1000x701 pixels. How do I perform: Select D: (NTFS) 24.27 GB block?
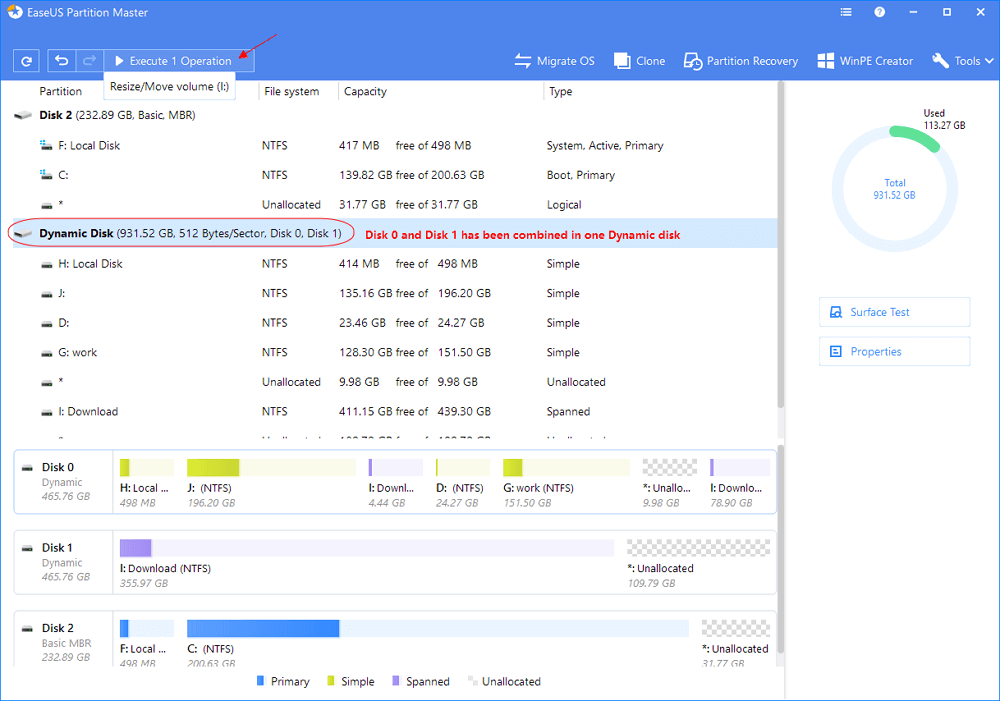(462, 483)
